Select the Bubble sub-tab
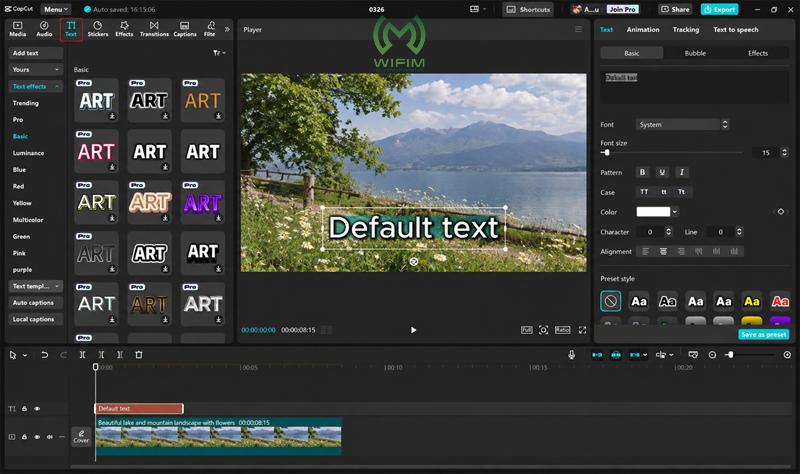The image size is (800, 474). point(695,53)
